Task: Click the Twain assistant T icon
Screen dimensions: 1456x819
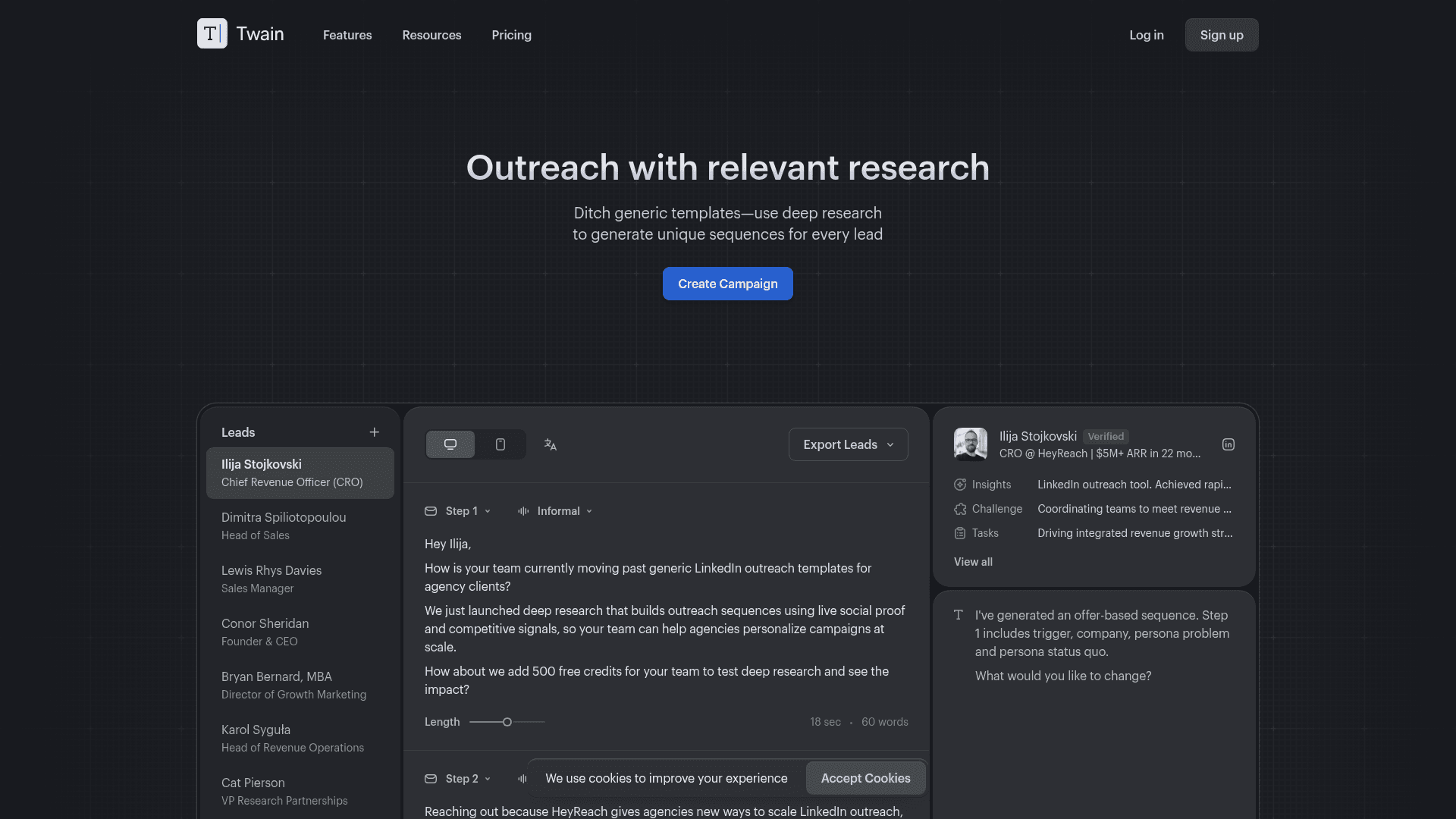Action: [x=959, y=615]
